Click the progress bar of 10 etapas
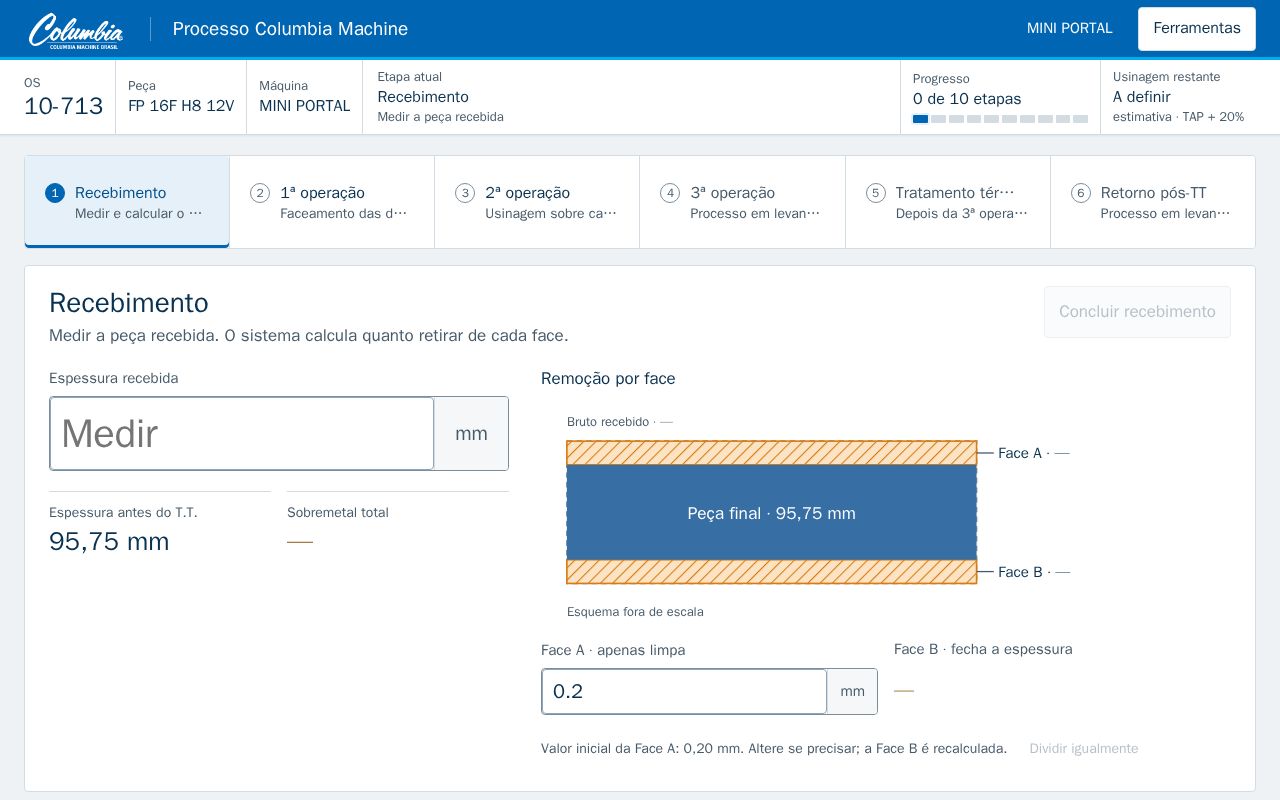 [x=1000, y=119]
